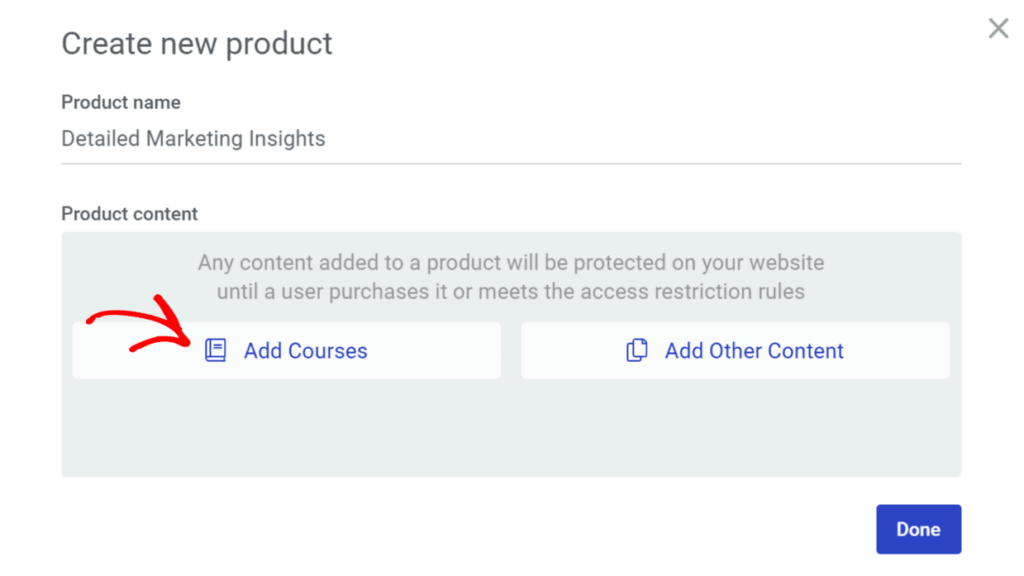Focus the Product name input field

[510, 139]
